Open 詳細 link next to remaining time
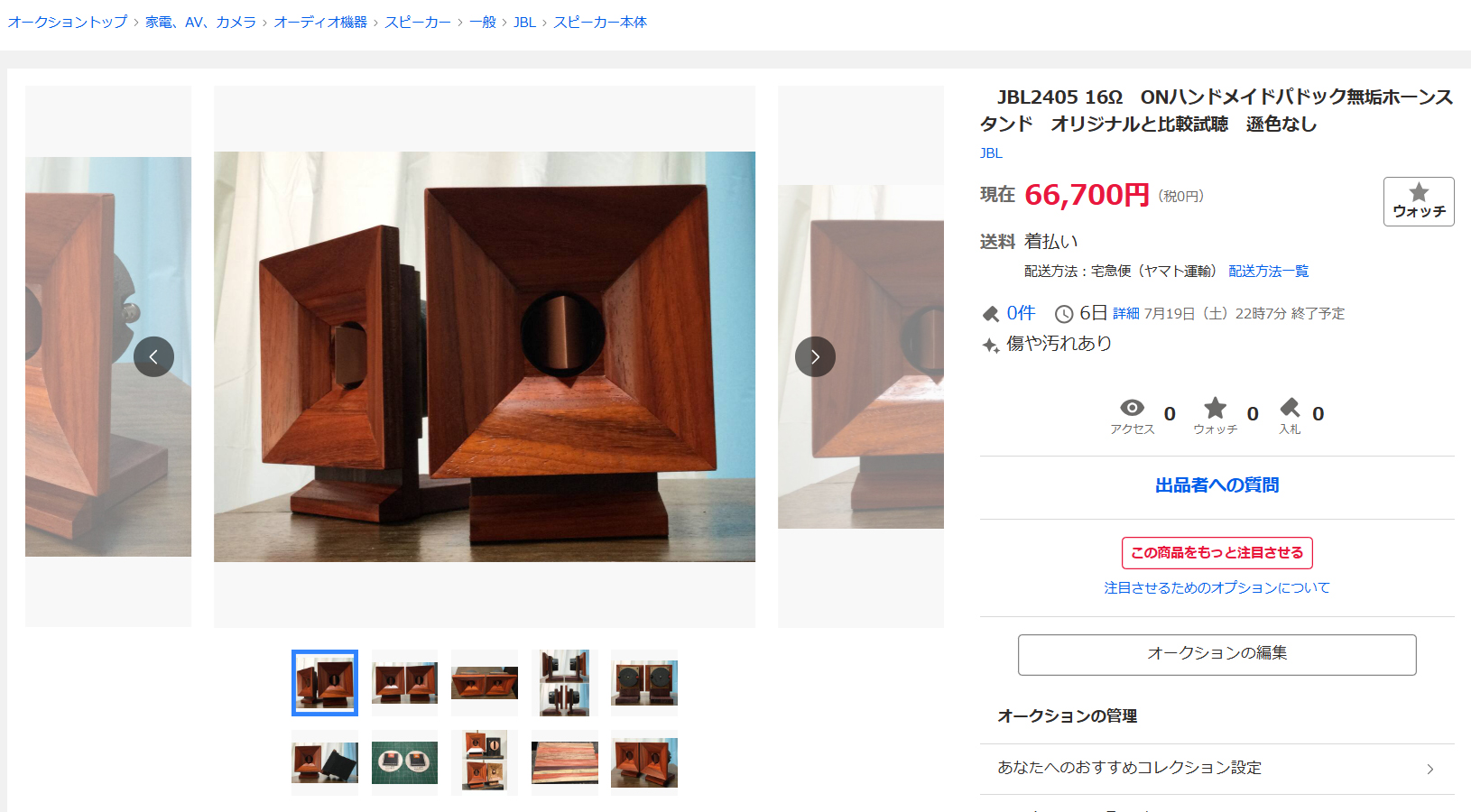 click(1125, 313)
